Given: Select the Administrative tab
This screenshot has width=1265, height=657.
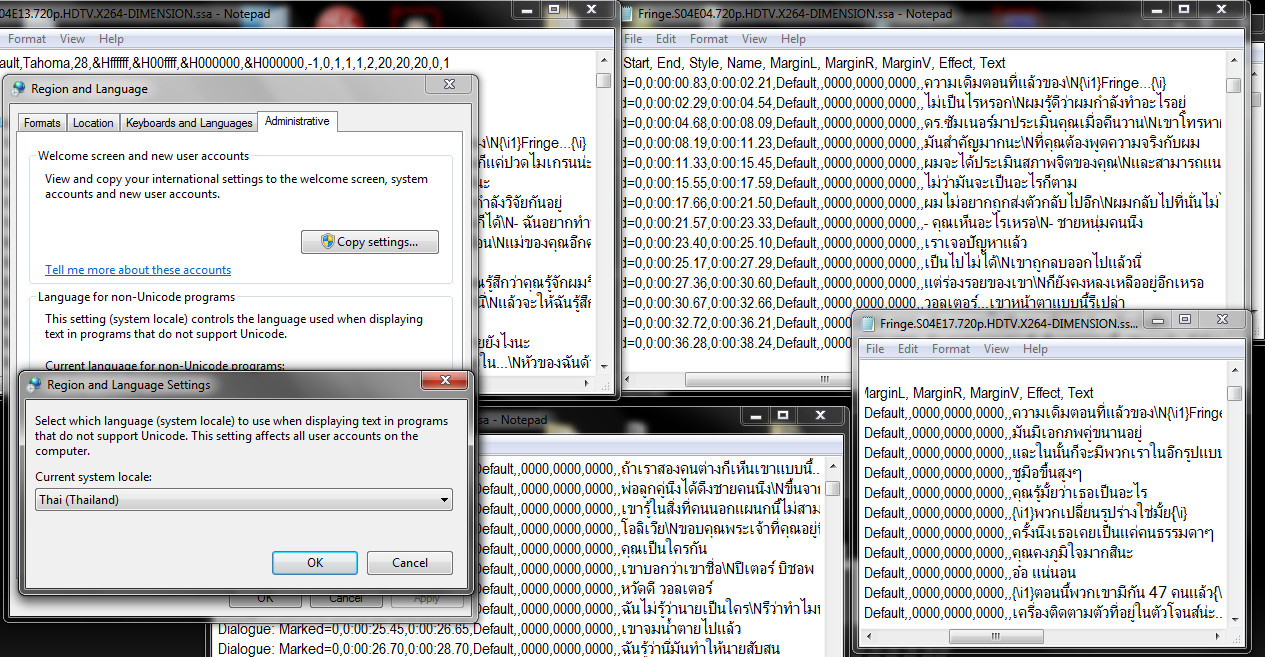Looking at the screenshot, I should pyautogui.click(x=298, y=121).
